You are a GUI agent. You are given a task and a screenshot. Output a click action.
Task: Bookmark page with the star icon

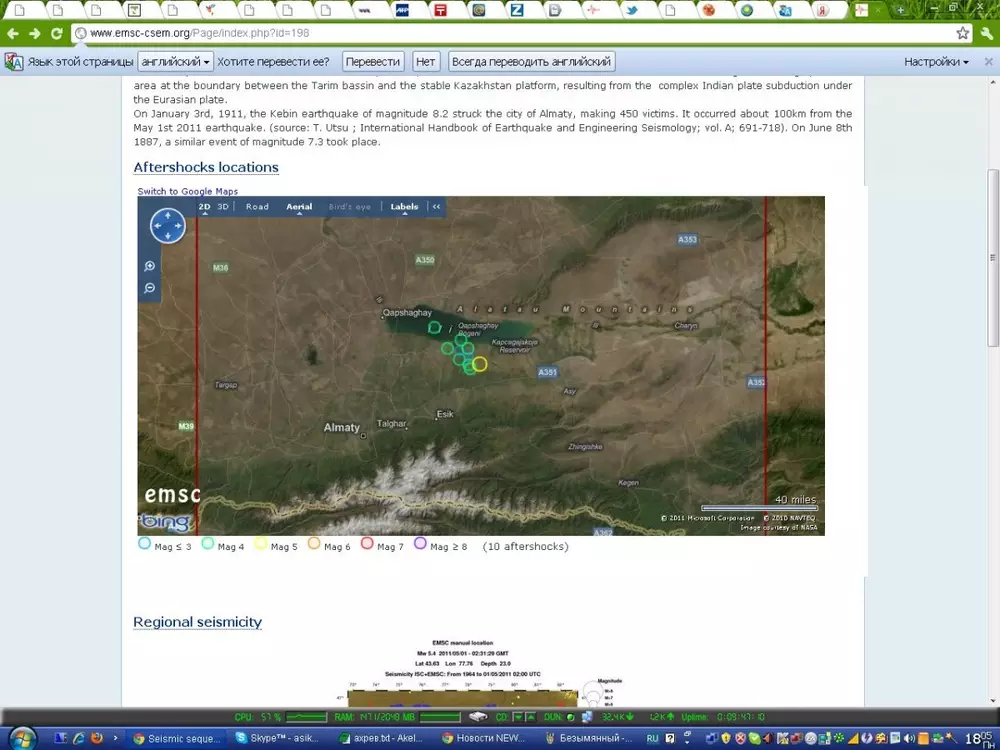[x=962, y=33]
